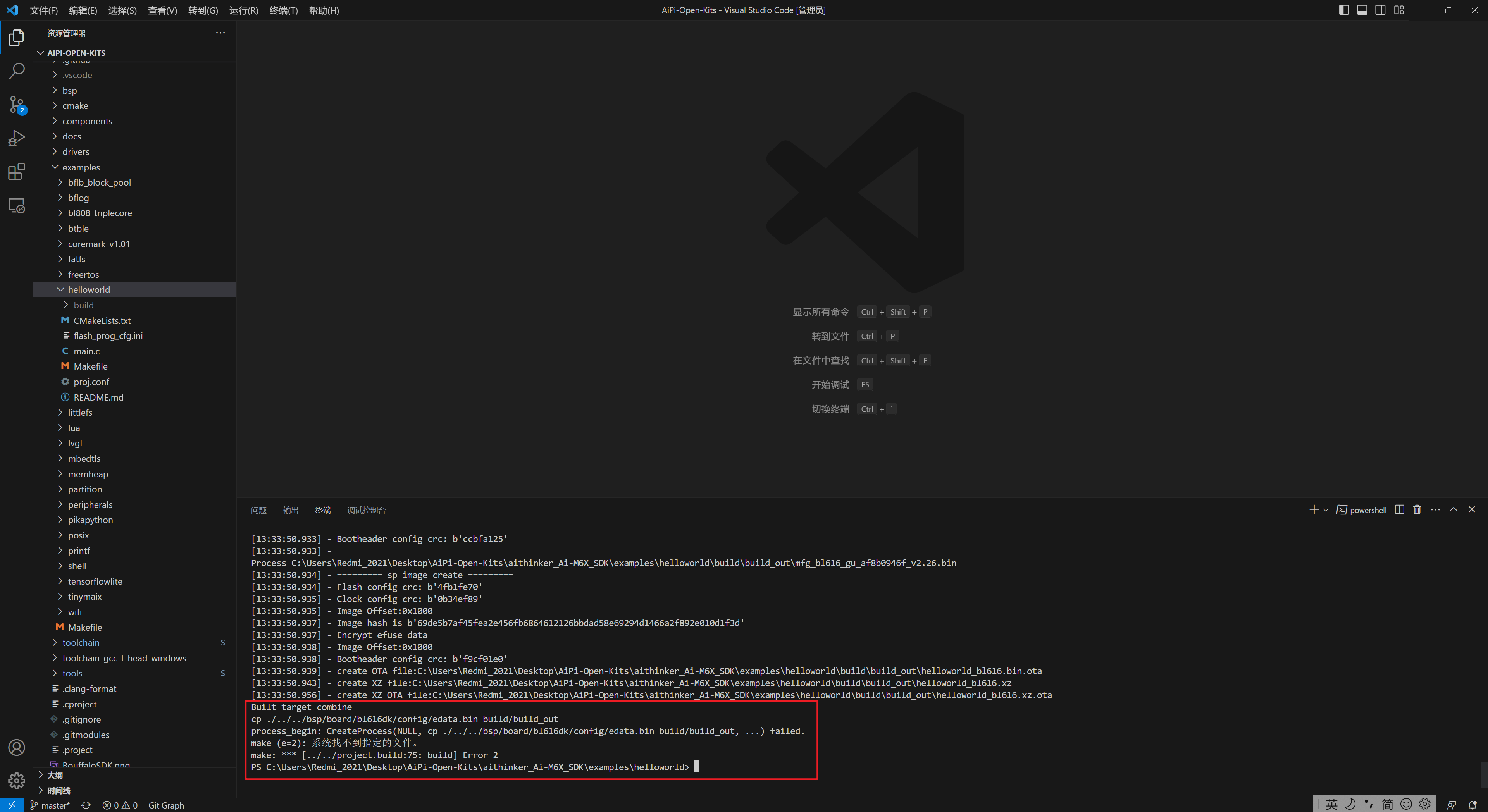
Task: Expand the 大纲 outline section
Action: (134, 775)
